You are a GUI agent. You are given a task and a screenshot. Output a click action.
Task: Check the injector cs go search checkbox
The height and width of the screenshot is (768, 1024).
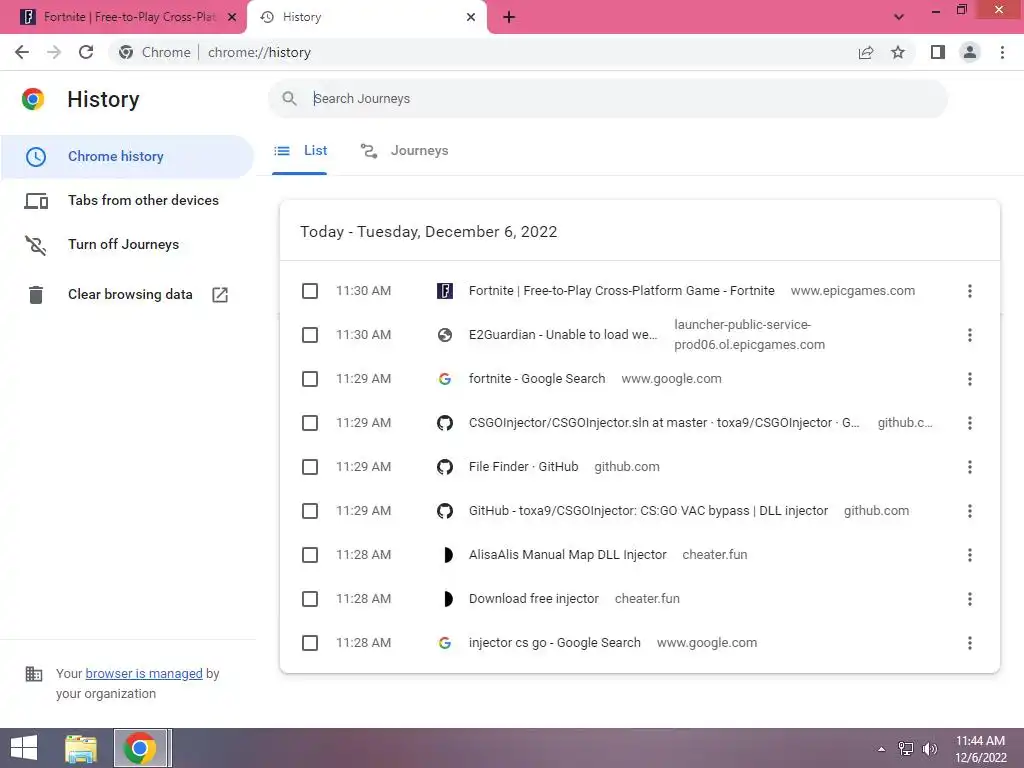pos(310,643)
